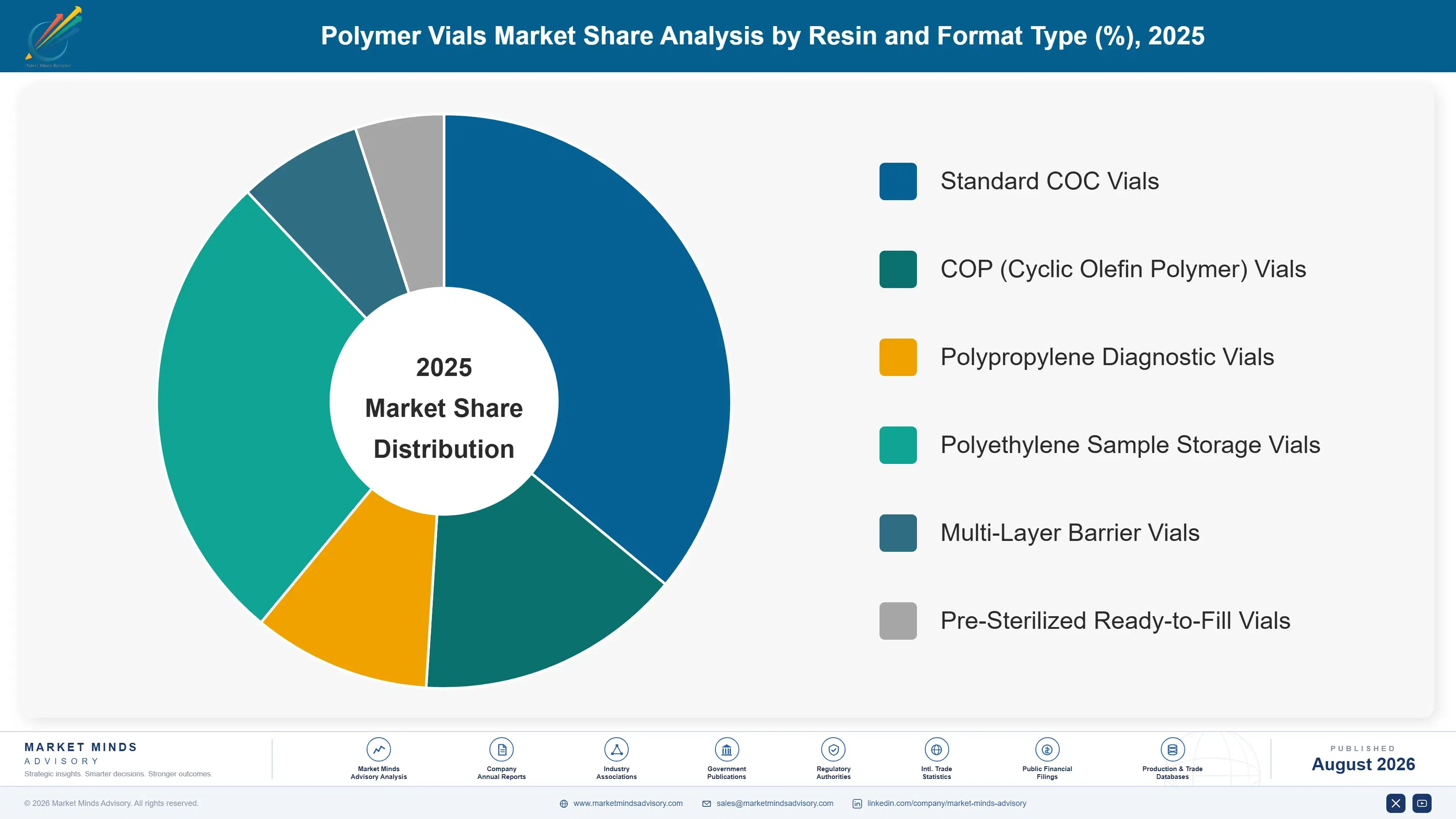The width and height of the screenshot is (1456, 819).
Task: Open the X social media icon
Action: click(x=1395, y=803)
